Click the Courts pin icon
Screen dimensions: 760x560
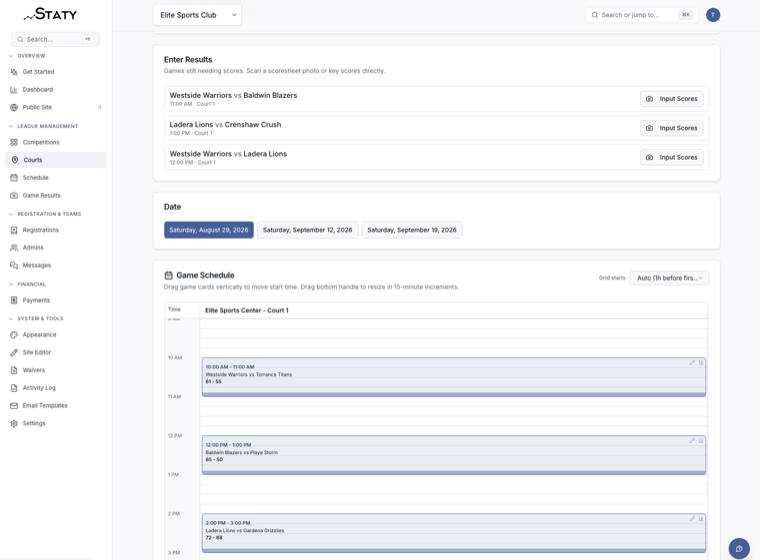[15, 160]
